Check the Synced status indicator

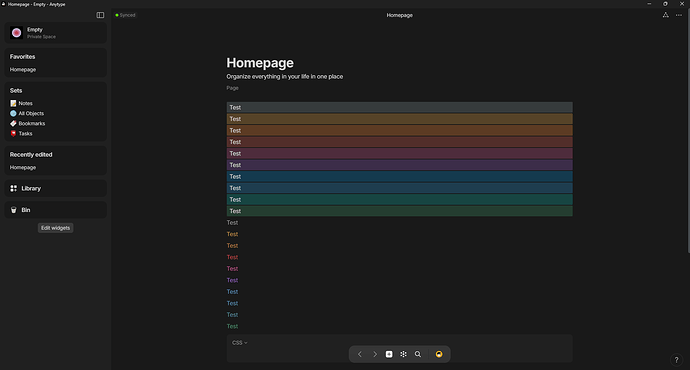pos(125,15)
